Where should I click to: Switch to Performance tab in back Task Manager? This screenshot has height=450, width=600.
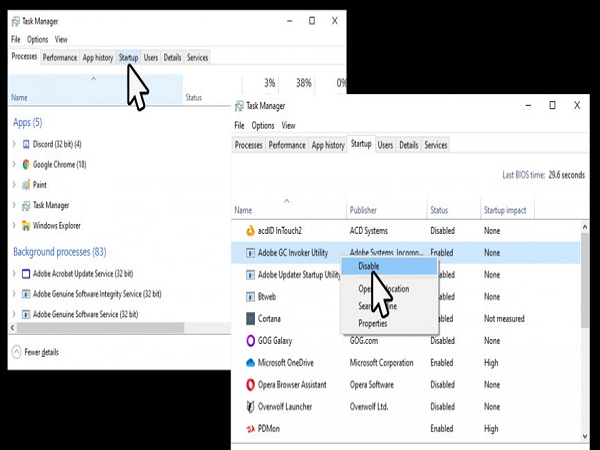pos(60,58)
